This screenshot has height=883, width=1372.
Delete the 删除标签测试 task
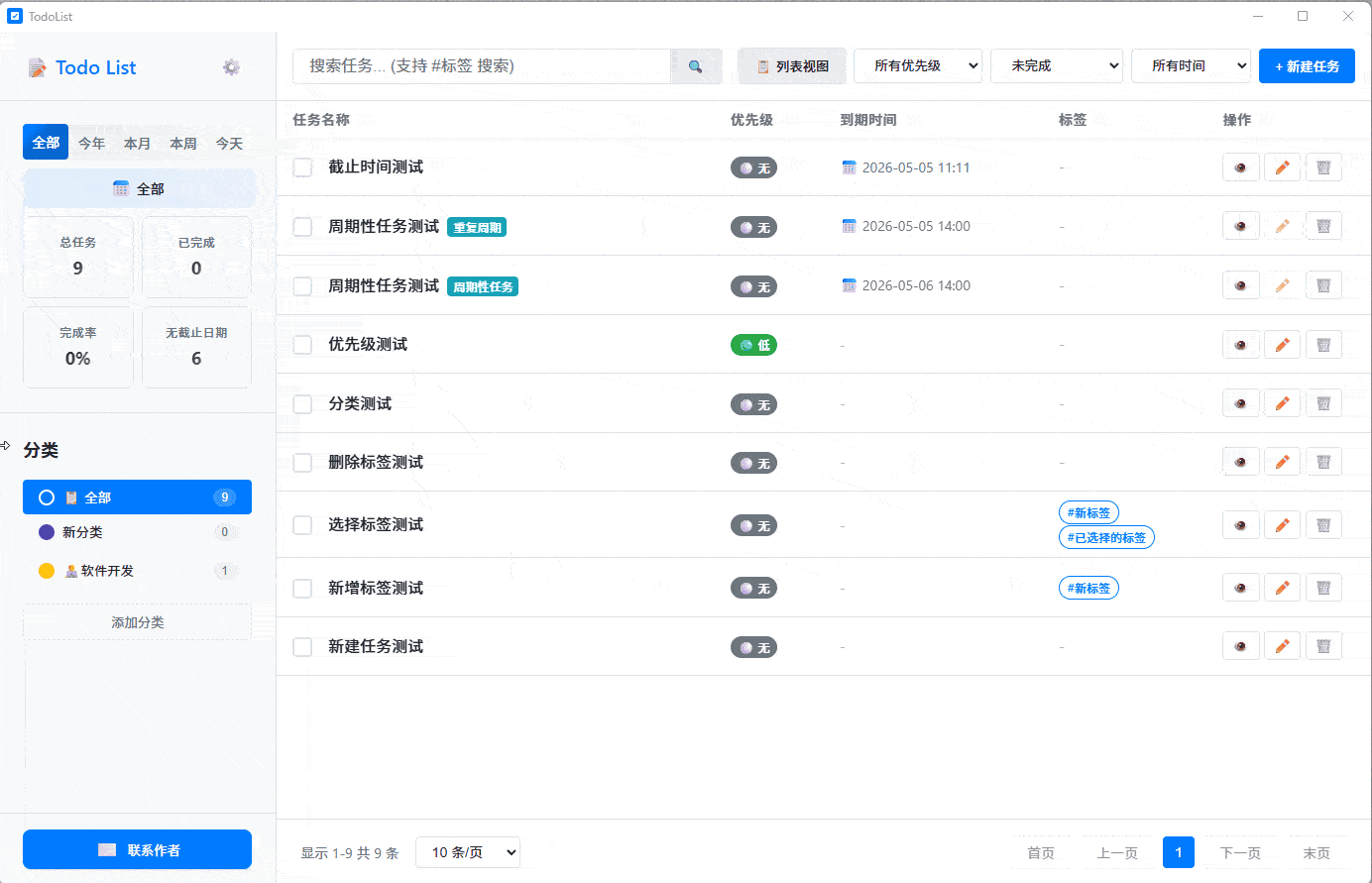pos(1323,462)
